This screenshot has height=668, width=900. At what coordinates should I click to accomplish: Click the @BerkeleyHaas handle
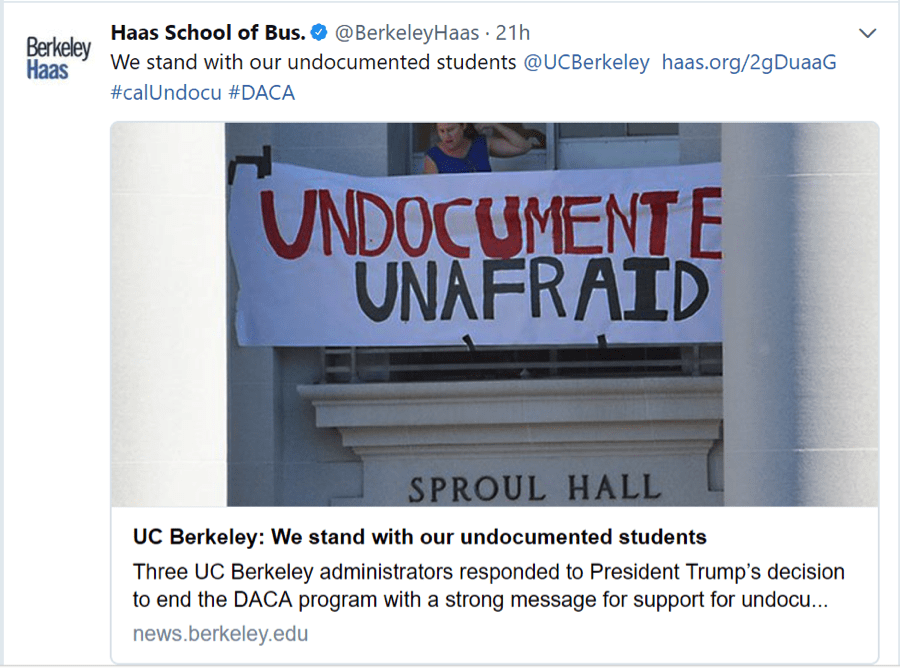coord(407,33)
